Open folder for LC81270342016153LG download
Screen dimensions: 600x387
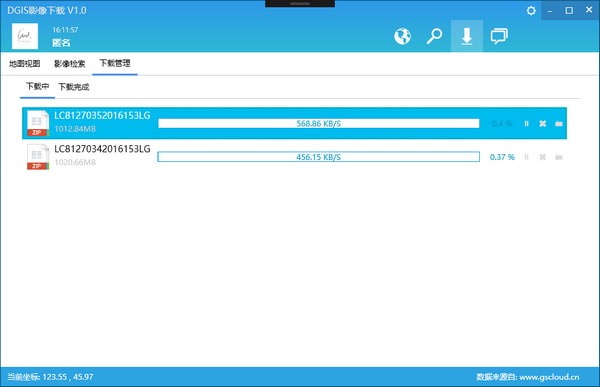tap(559, 157)
